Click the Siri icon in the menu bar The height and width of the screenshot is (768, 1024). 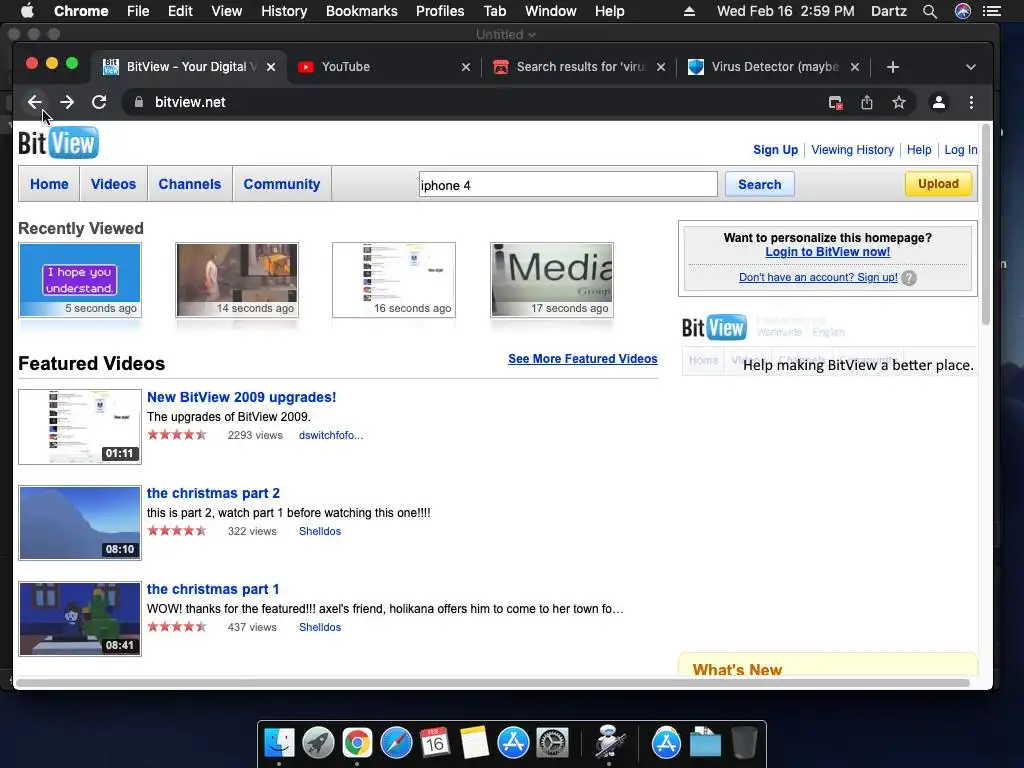(x=963, y=11)
